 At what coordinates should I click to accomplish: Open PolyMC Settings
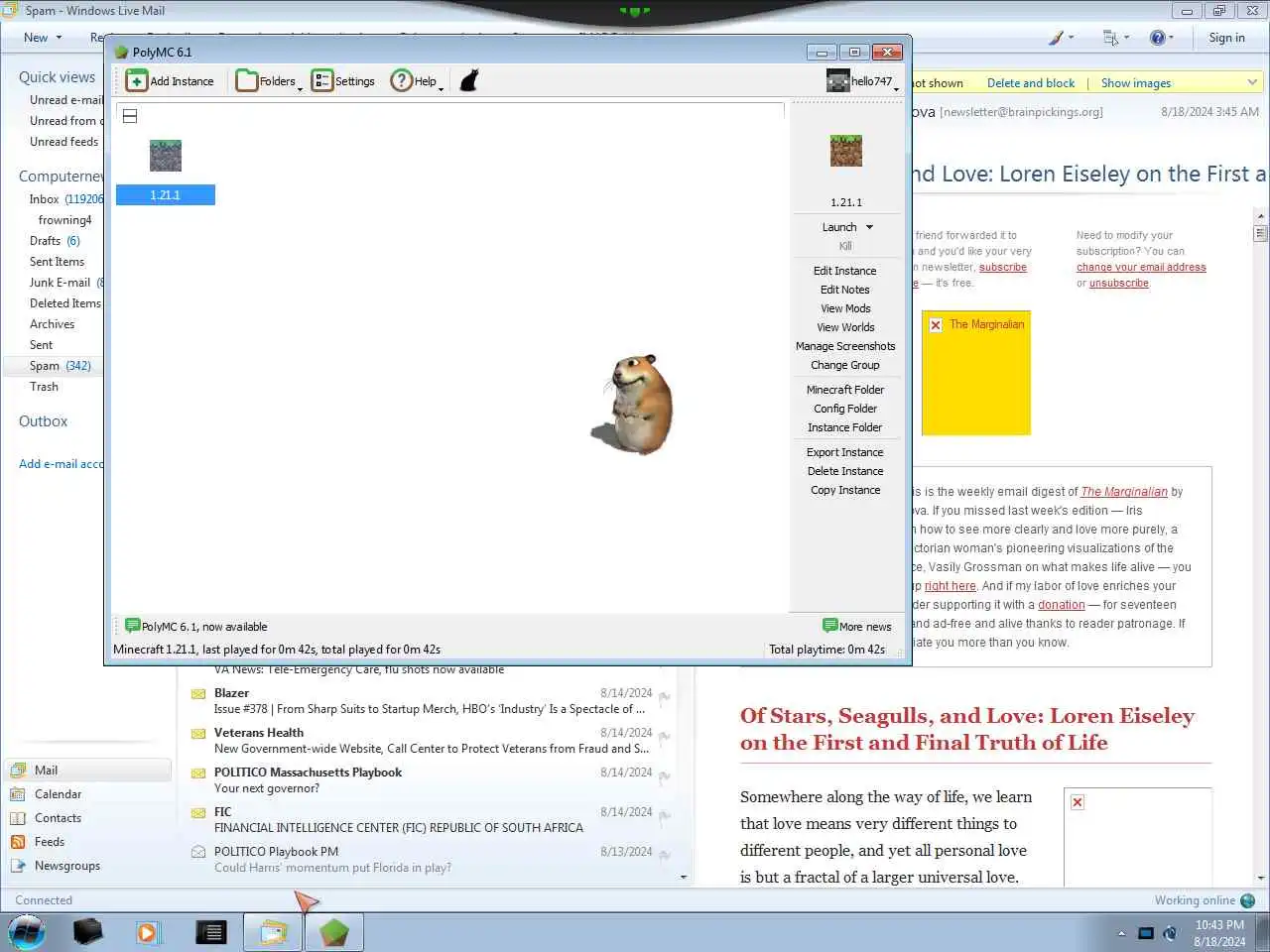343,81
